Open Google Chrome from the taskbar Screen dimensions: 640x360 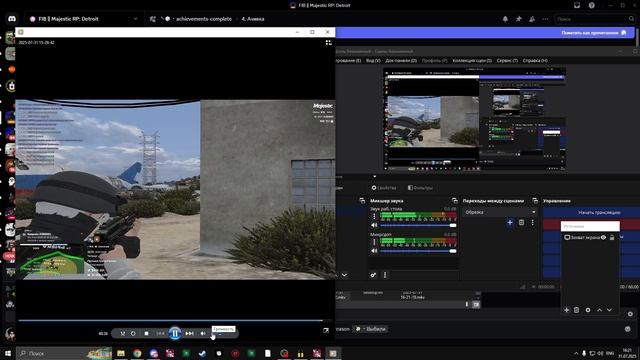(137, 353)
